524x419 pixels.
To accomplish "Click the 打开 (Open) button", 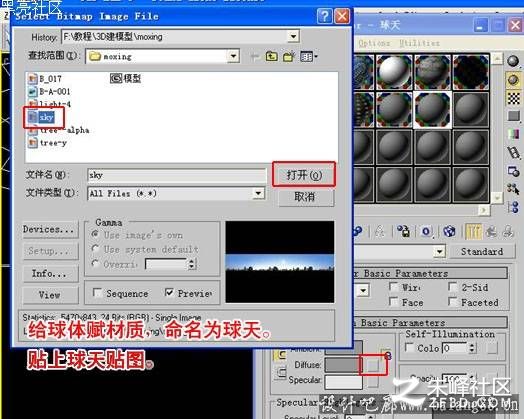I will 304,175.
